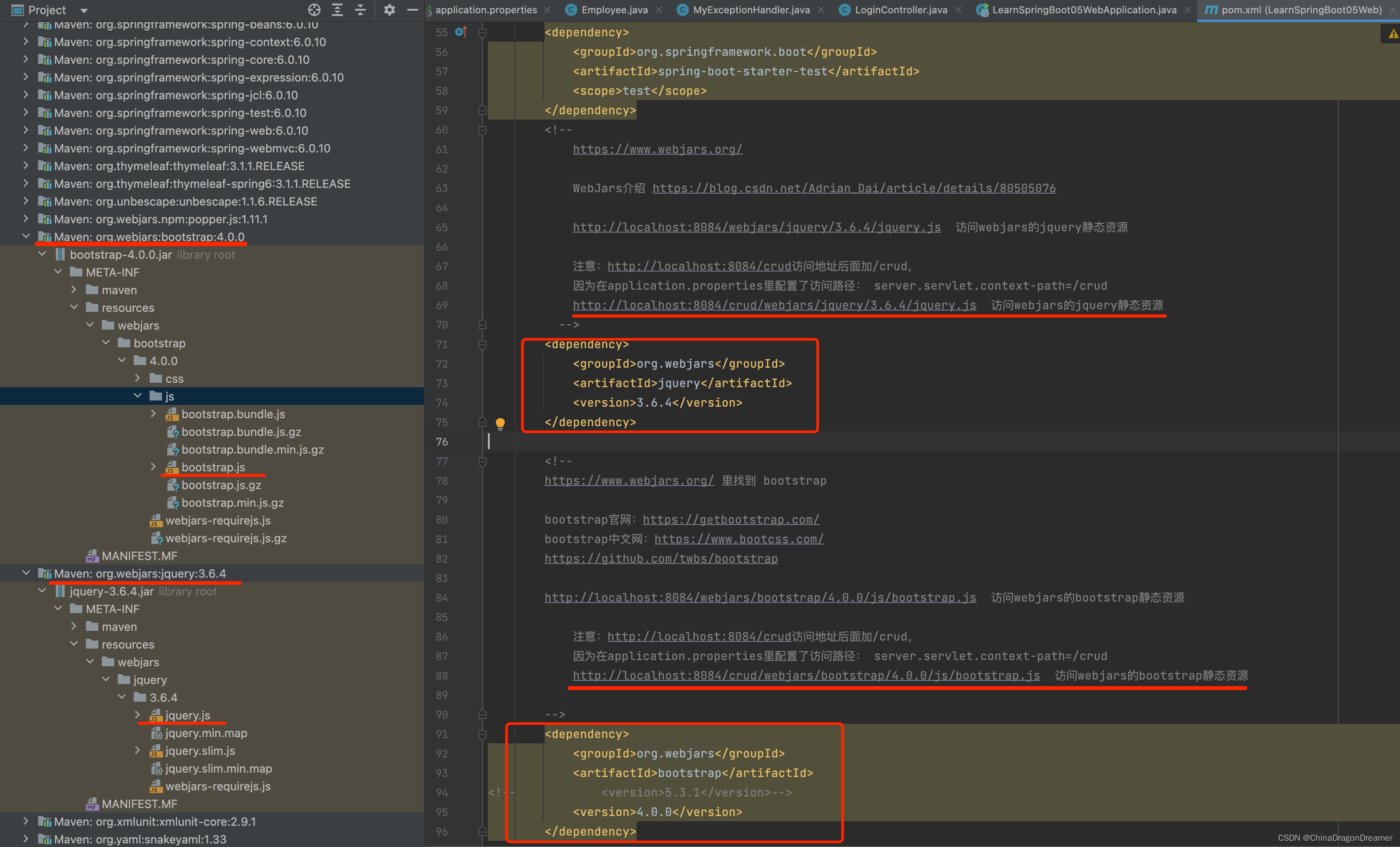
Task: Select bootstrap.min.js.gz file
Action: (x=232, y=502)
